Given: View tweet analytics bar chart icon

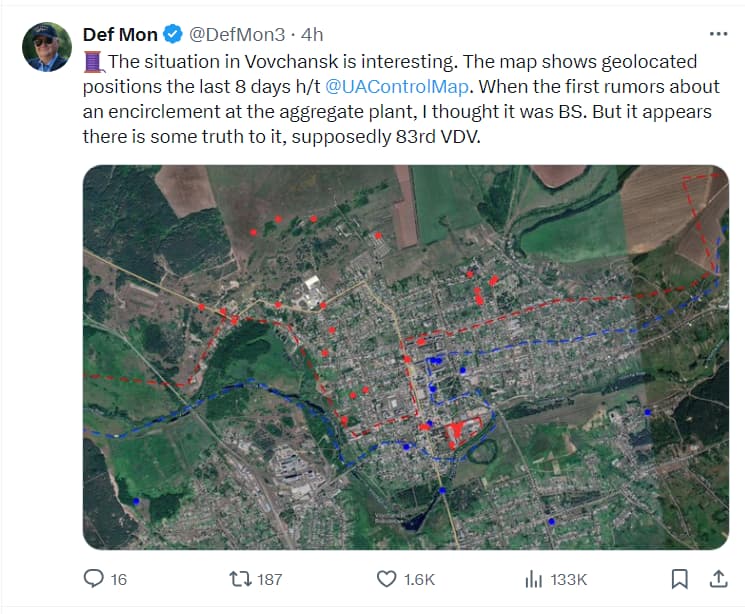Looking at the screenshot, I should click(x=534, y=579).
